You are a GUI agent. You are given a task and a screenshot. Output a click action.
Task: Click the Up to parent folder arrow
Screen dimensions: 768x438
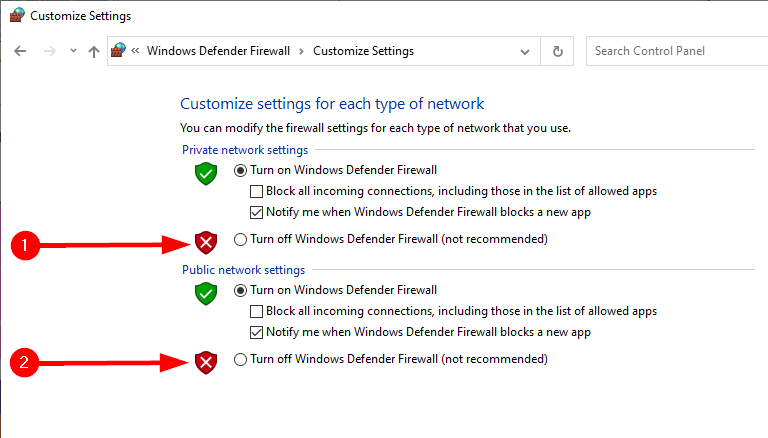tap(93, 51)
